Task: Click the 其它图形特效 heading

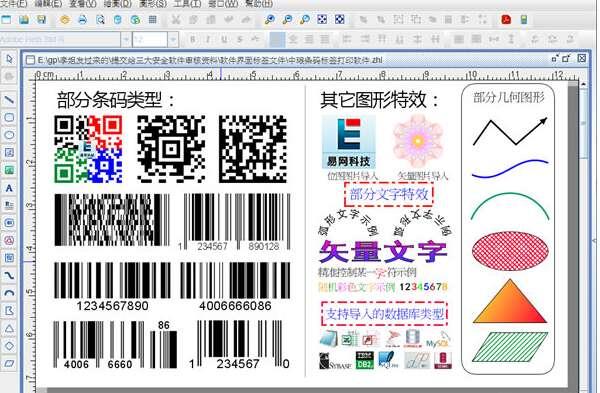Action: 380,100
